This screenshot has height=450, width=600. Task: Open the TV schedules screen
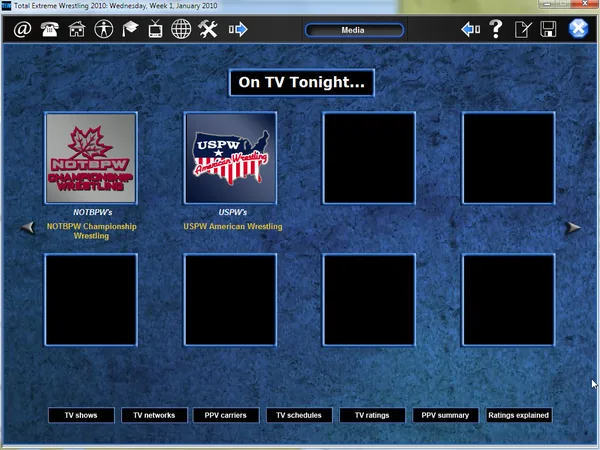(x=299, y=415)
